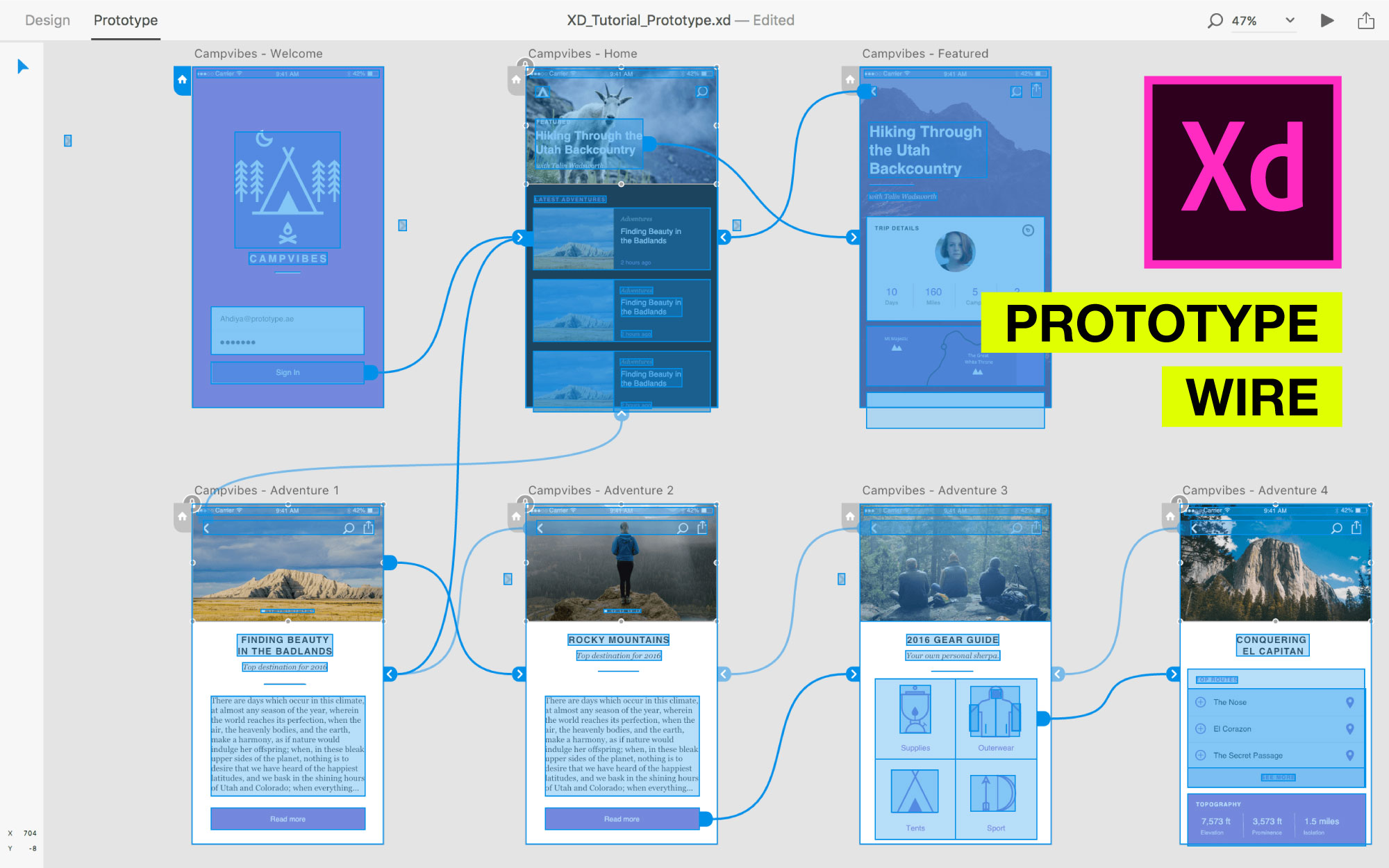This screenshot has width=1389, height=868.
Task: Click the share icon on Adventure 1
Action: tap(369, 528)
